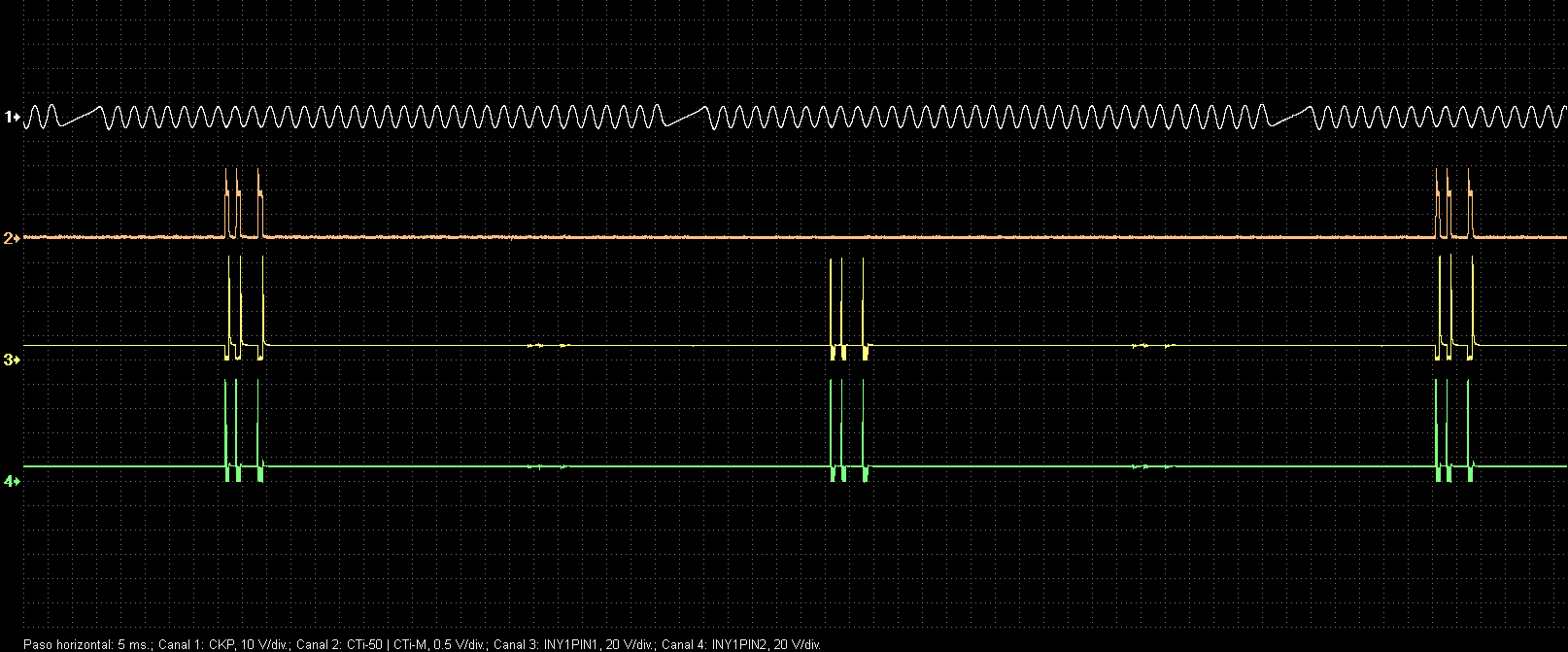Click the last yellow injector pulse group
1568x652 pixels.
pos(1453,311)
